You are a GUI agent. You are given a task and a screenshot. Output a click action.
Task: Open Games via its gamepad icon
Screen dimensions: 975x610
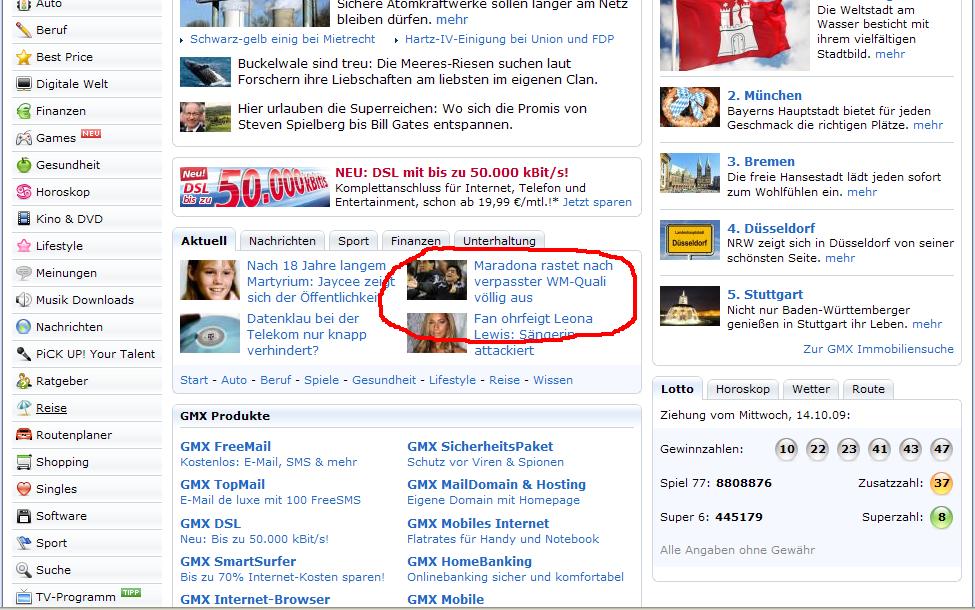pyautogui.click(x=23, y=138)
